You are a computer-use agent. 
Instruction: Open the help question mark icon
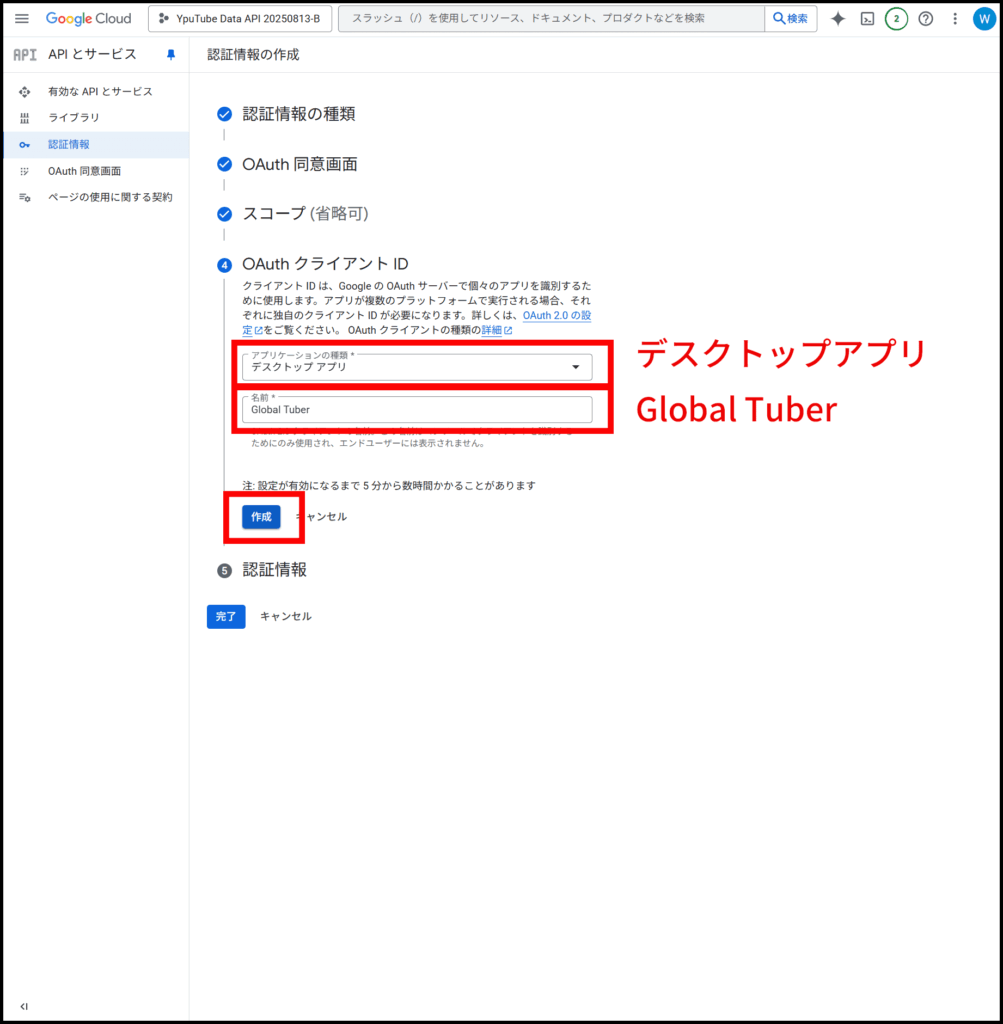click(x=925, y=18)
